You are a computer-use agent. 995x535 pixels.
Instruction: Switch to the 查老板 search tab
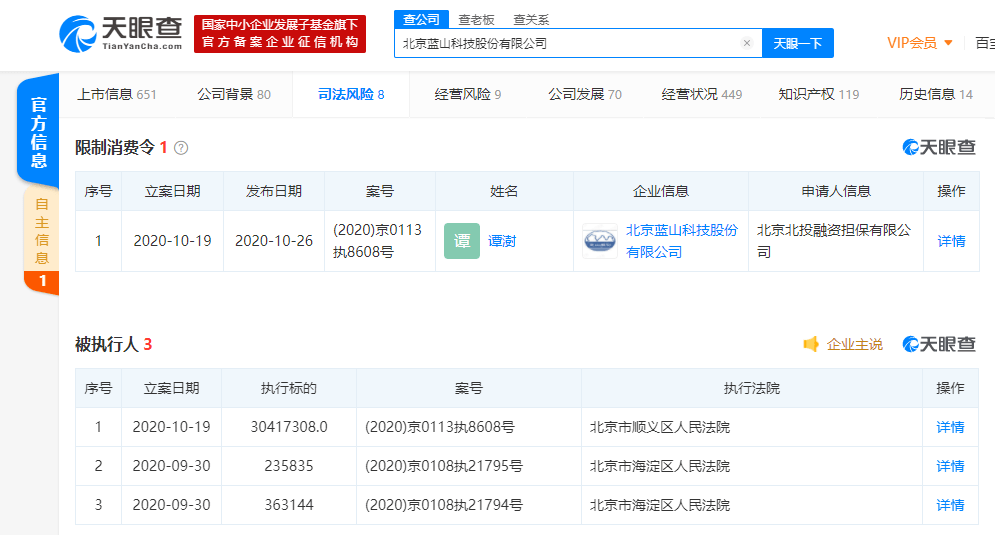point(475,19)
